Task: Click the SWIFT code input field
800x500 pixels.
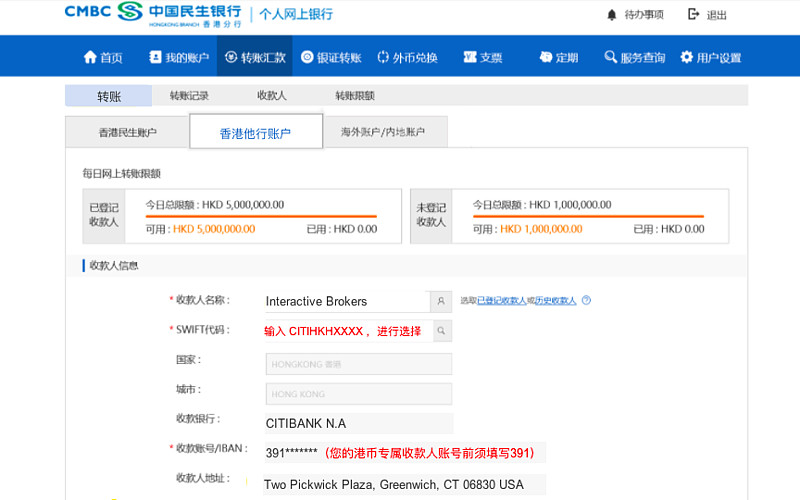Action: 348,331
